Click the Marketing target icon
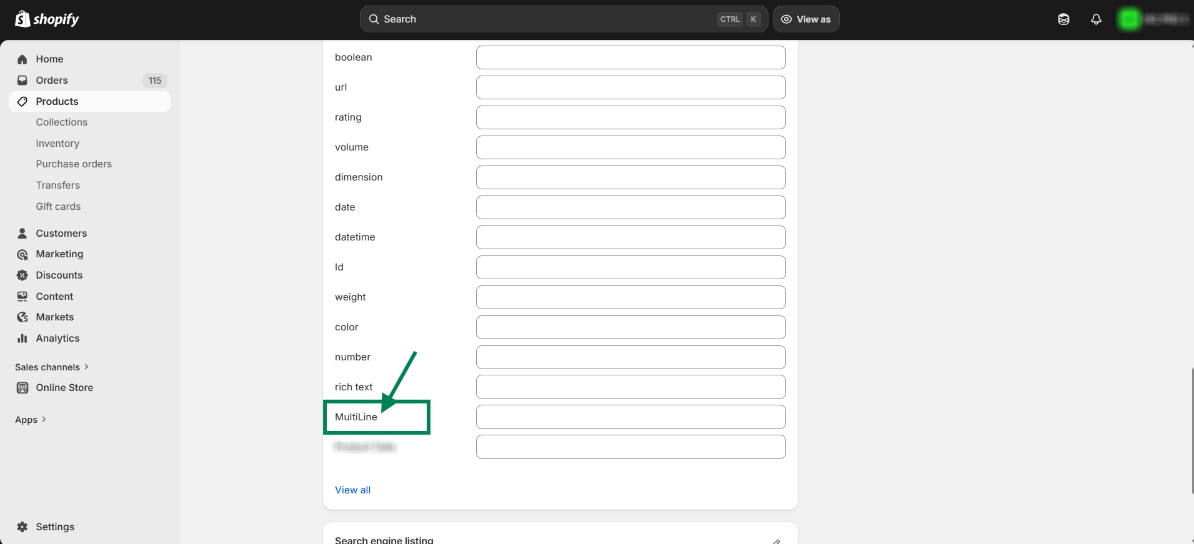The height and width of the screenshot is (544, 1194). tap(22, 254)
